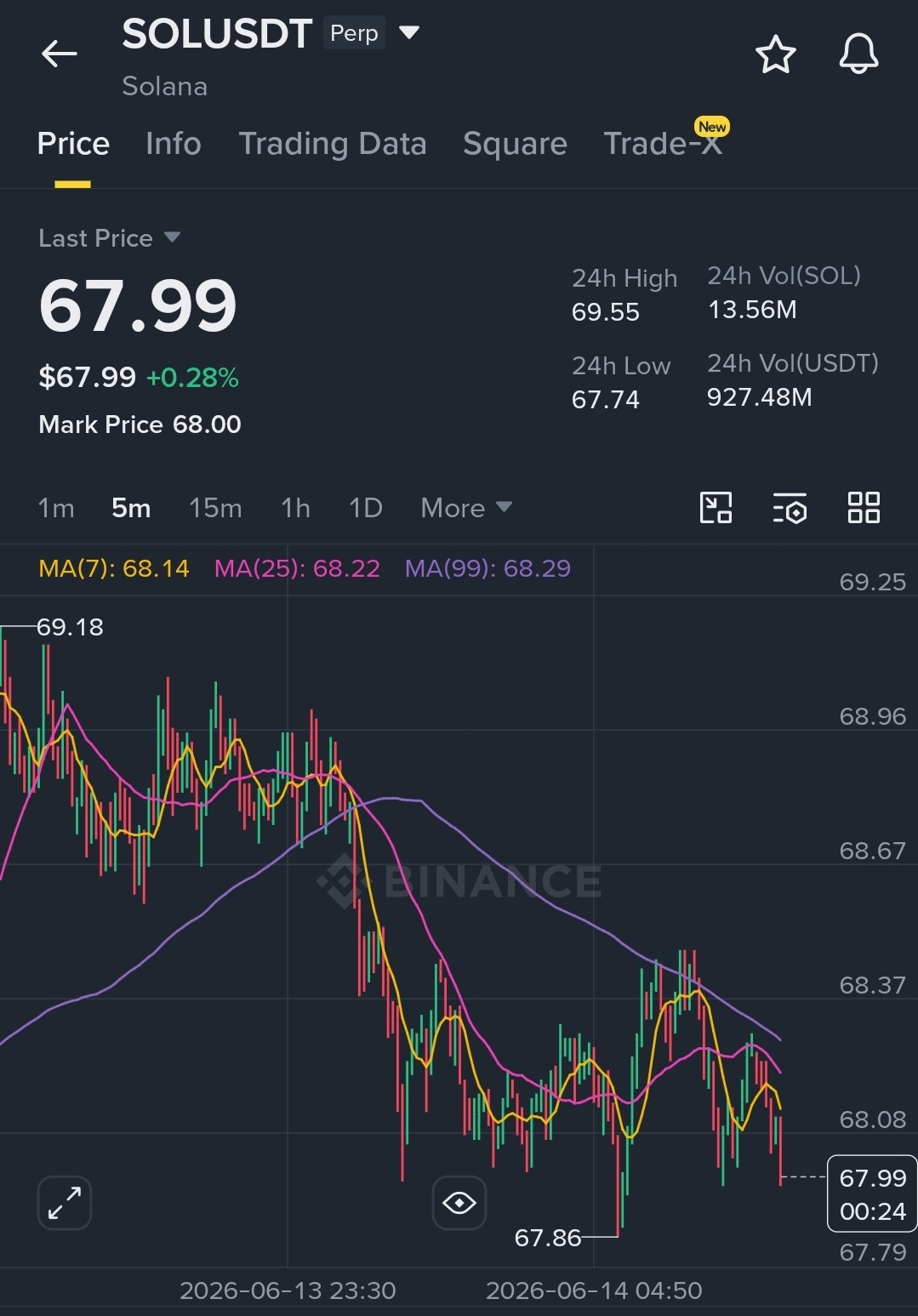Open chart indicator settings icon

790,508
